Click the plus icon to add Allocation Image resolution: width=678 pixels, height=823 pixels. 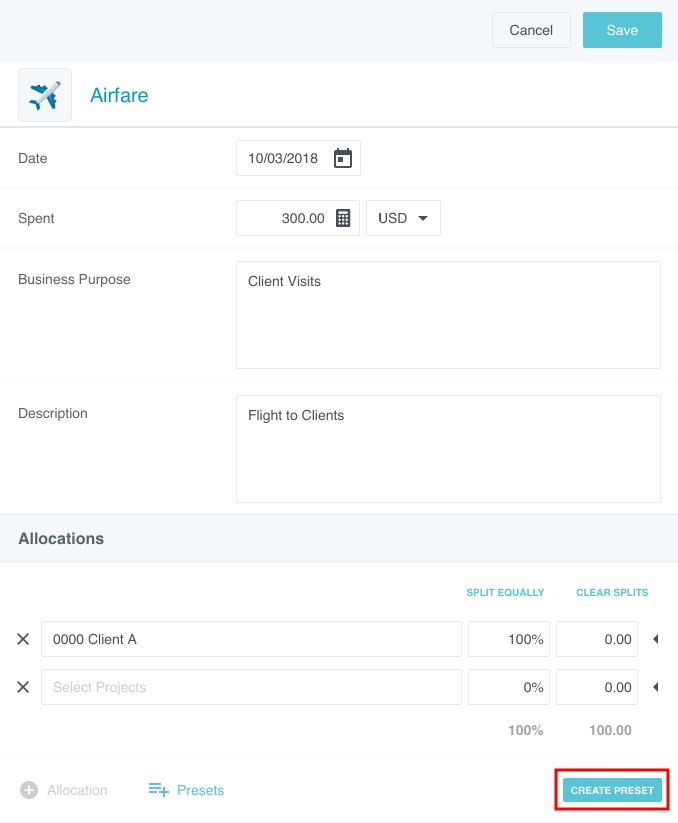29,790
